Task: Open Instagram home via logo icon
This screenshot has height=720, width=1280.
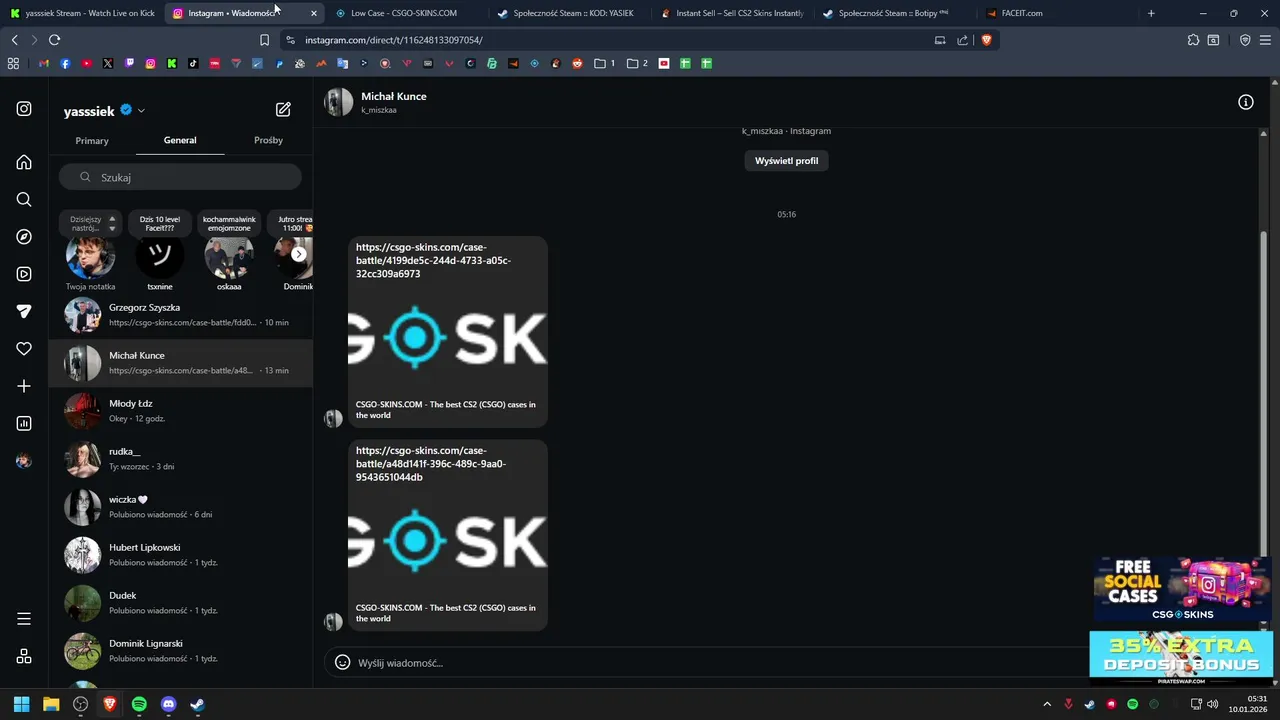Action: [24, 109]
